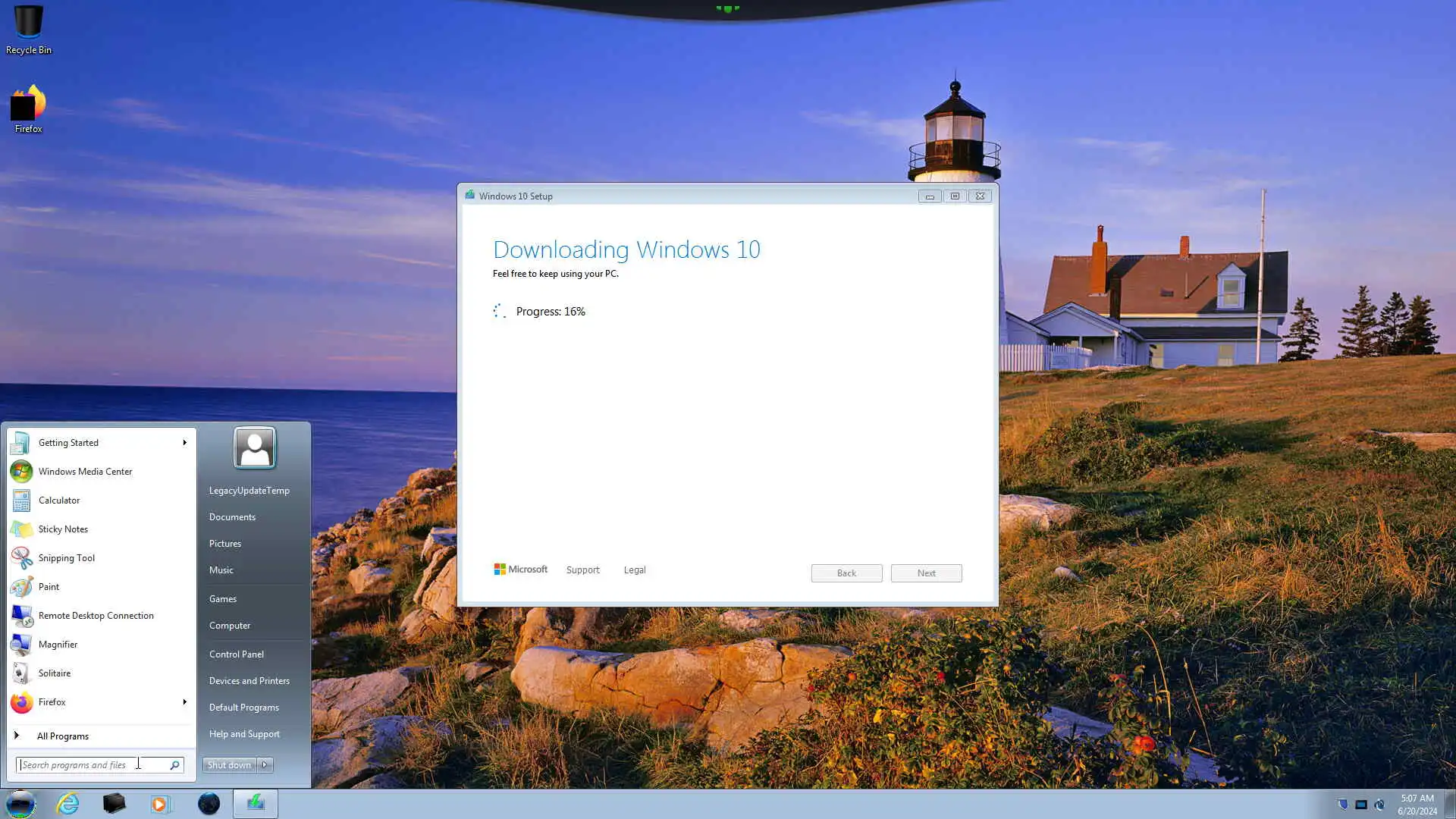Click the Windows 10 Setup taskbar icon

(256, 803)
